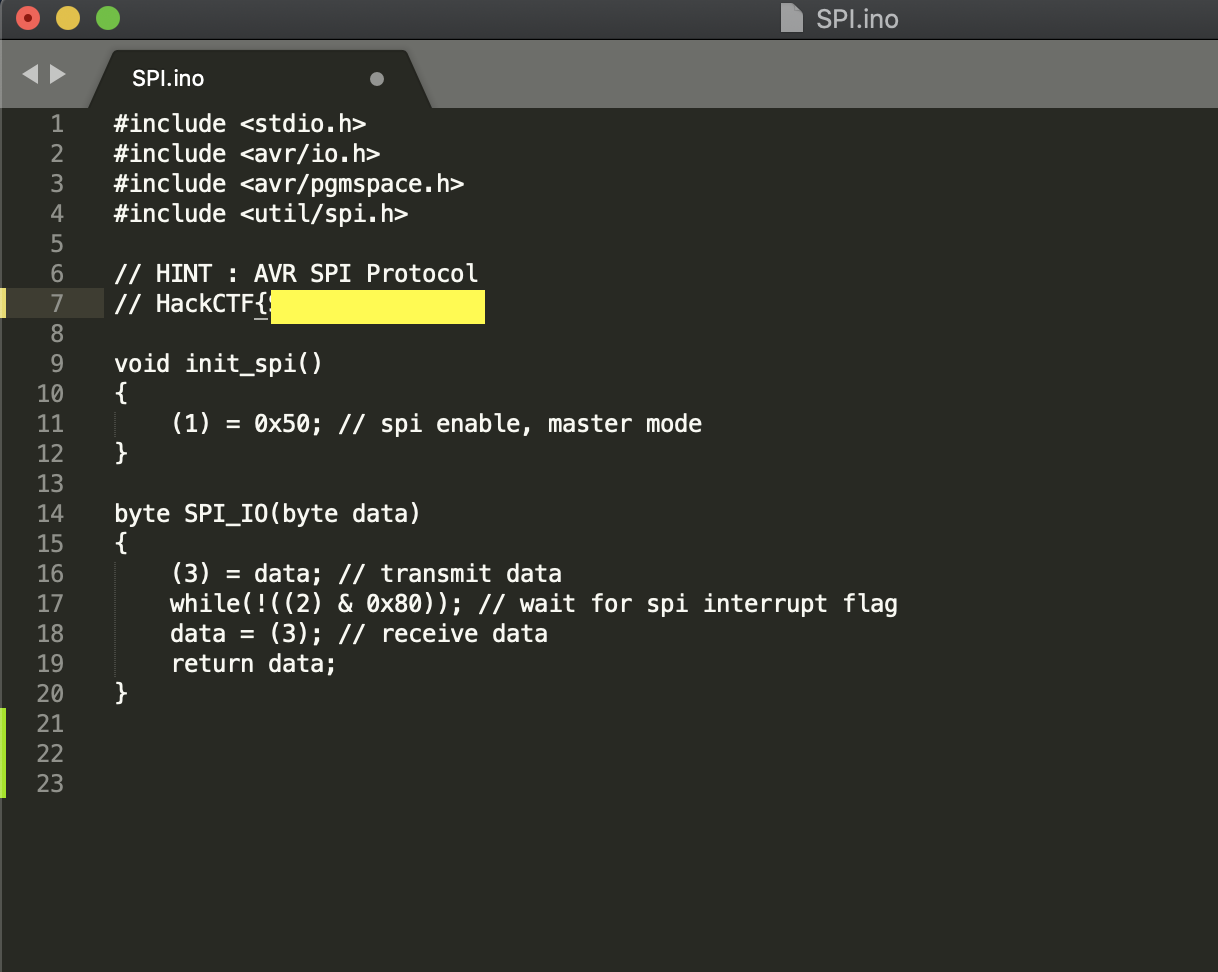Click the include util/spi.h line
This screenshot has height=972, width=1218.
[260, 213]
